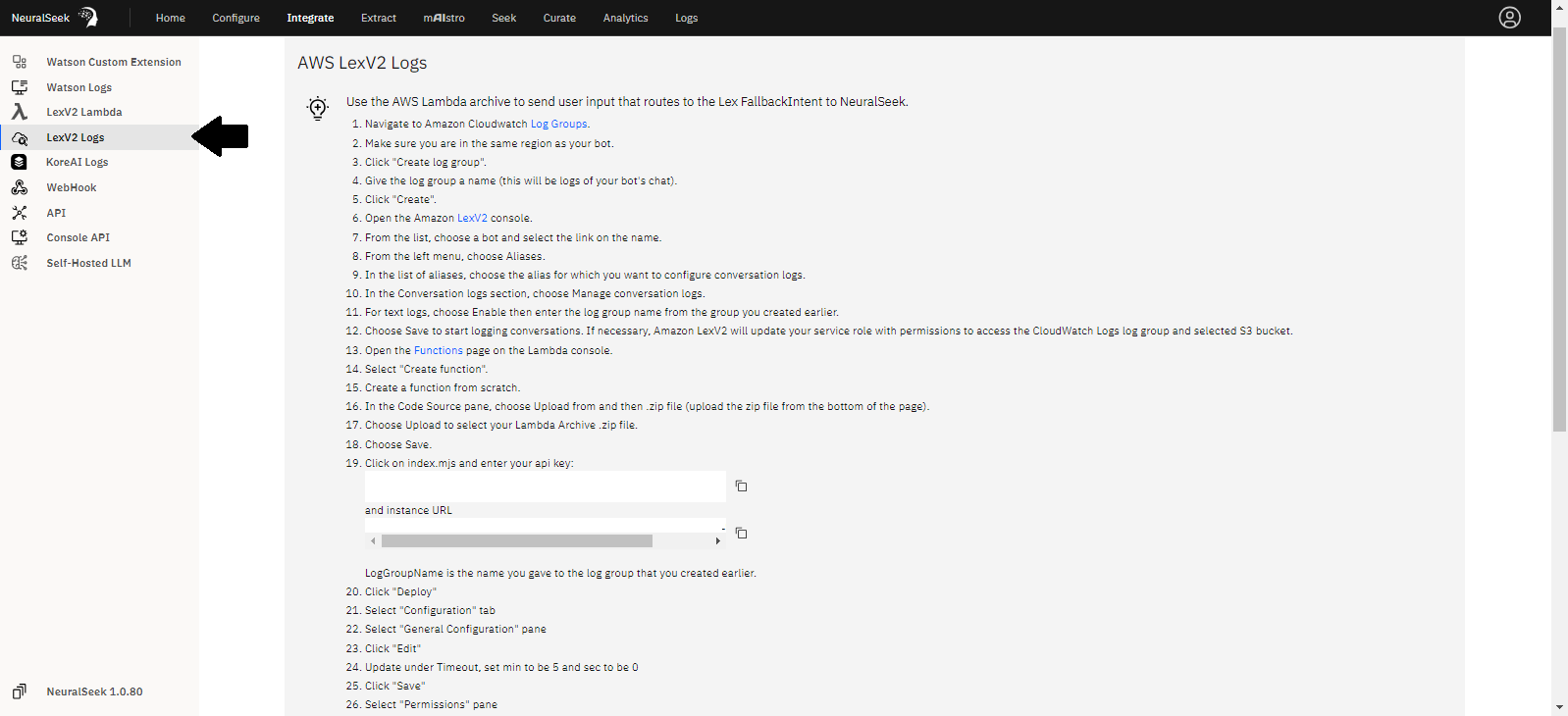Click the NeuralSeek 1.0.80 version text
The image size is (1568, 716).
pos(95,691)
